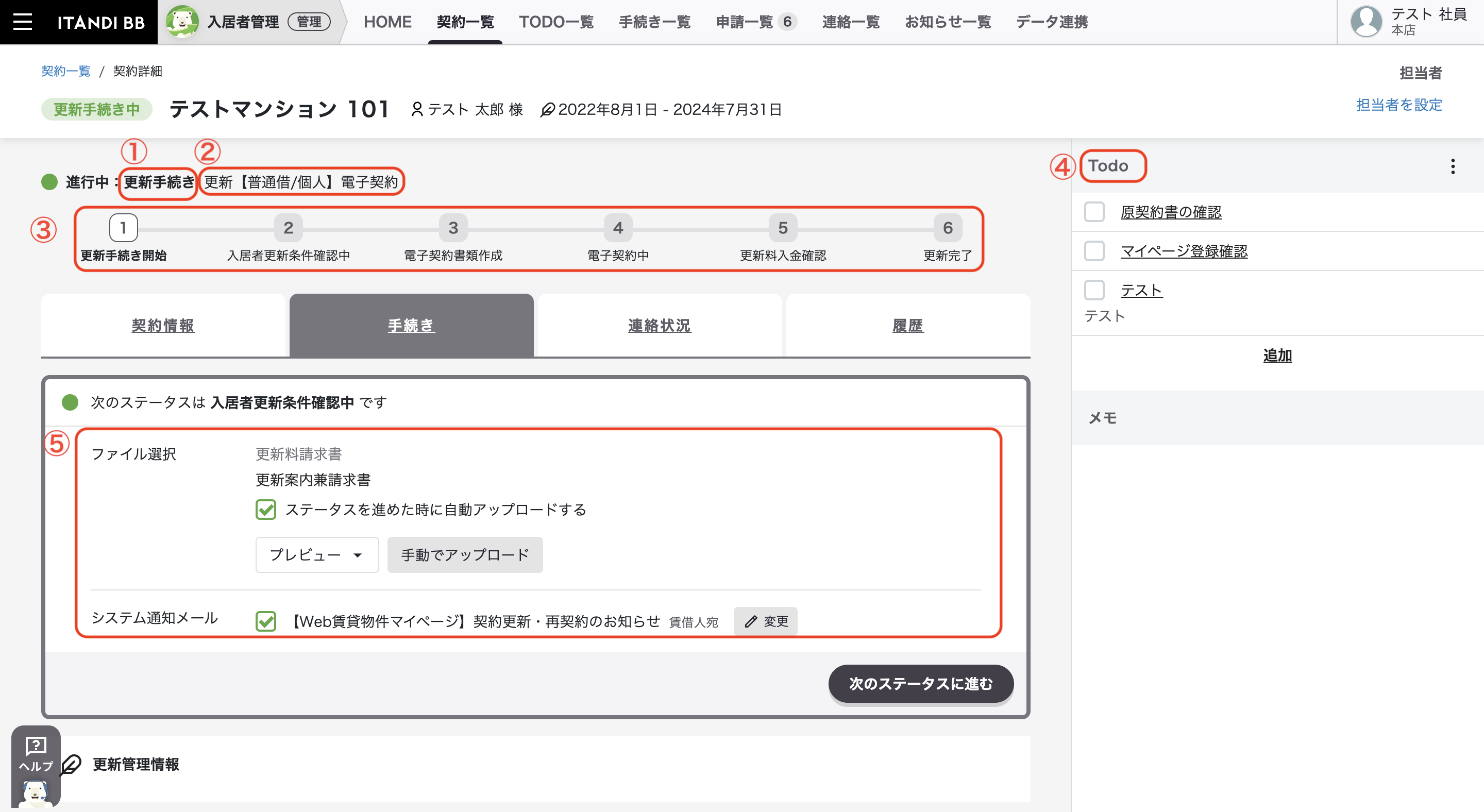This screenshot has height=812, width=1484.
Task: Click 更新【普通借/個人】電子契約 label
Action: (301, 182)
